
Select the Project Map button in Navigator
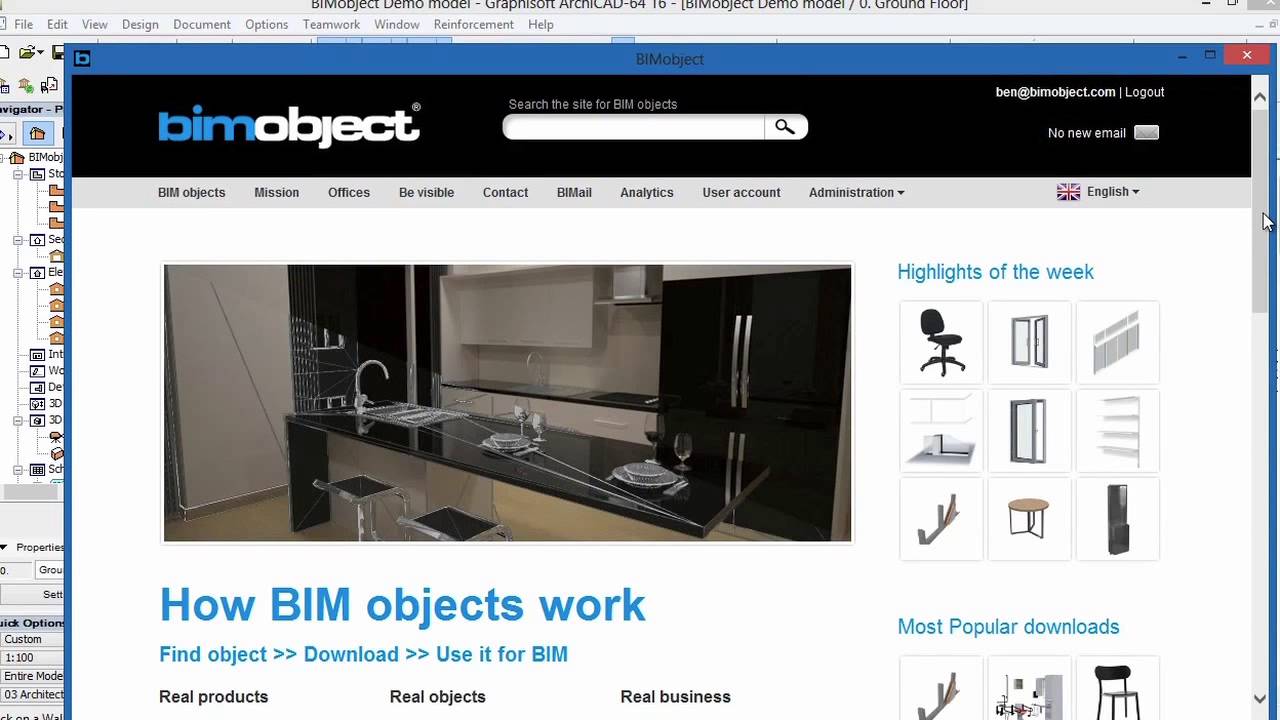click(x=37, y=133)
